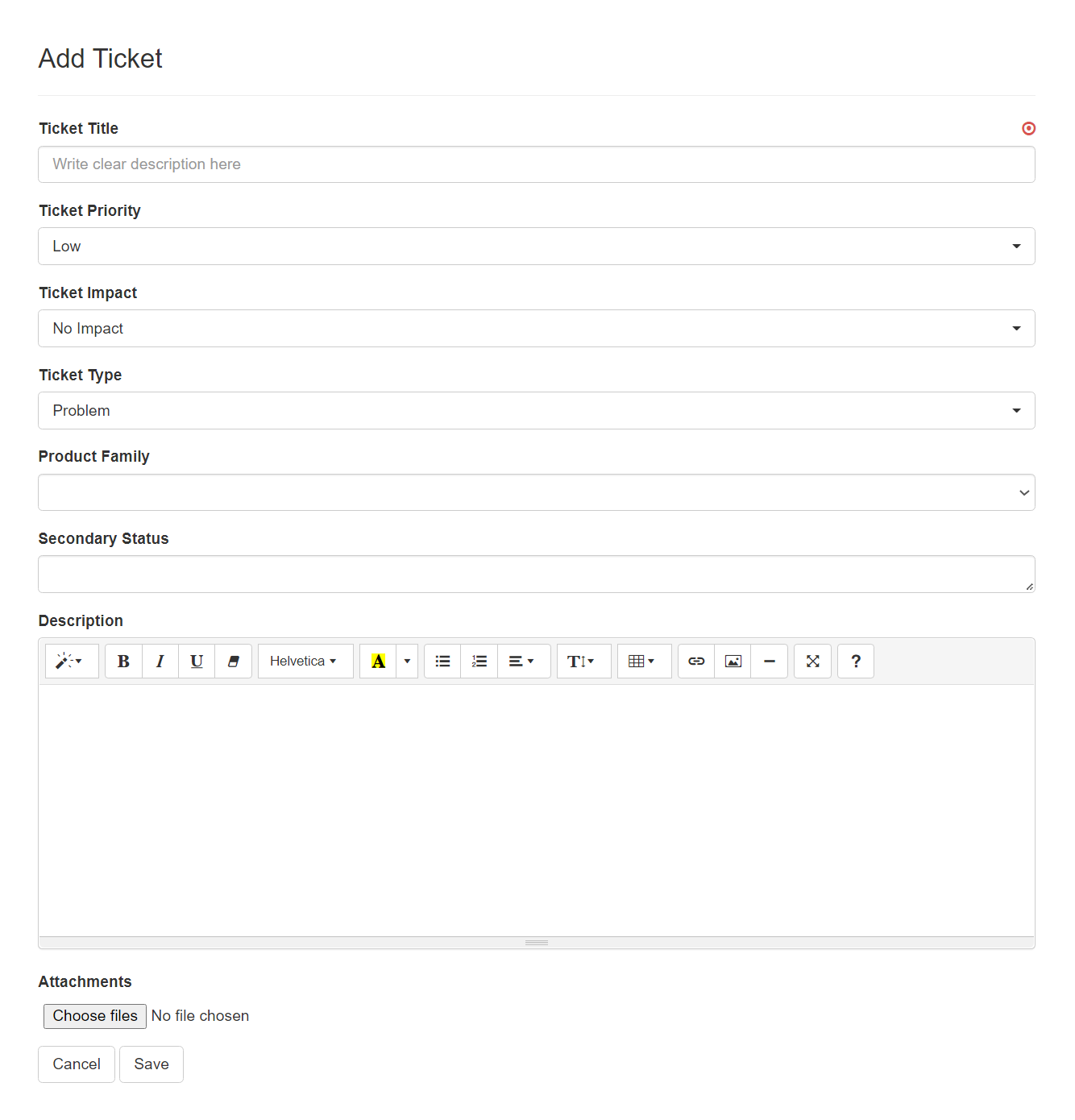This screenshot has height=1120, width=1075.
Task: Apply italic formatting
Action: click(x=160, y=661)
